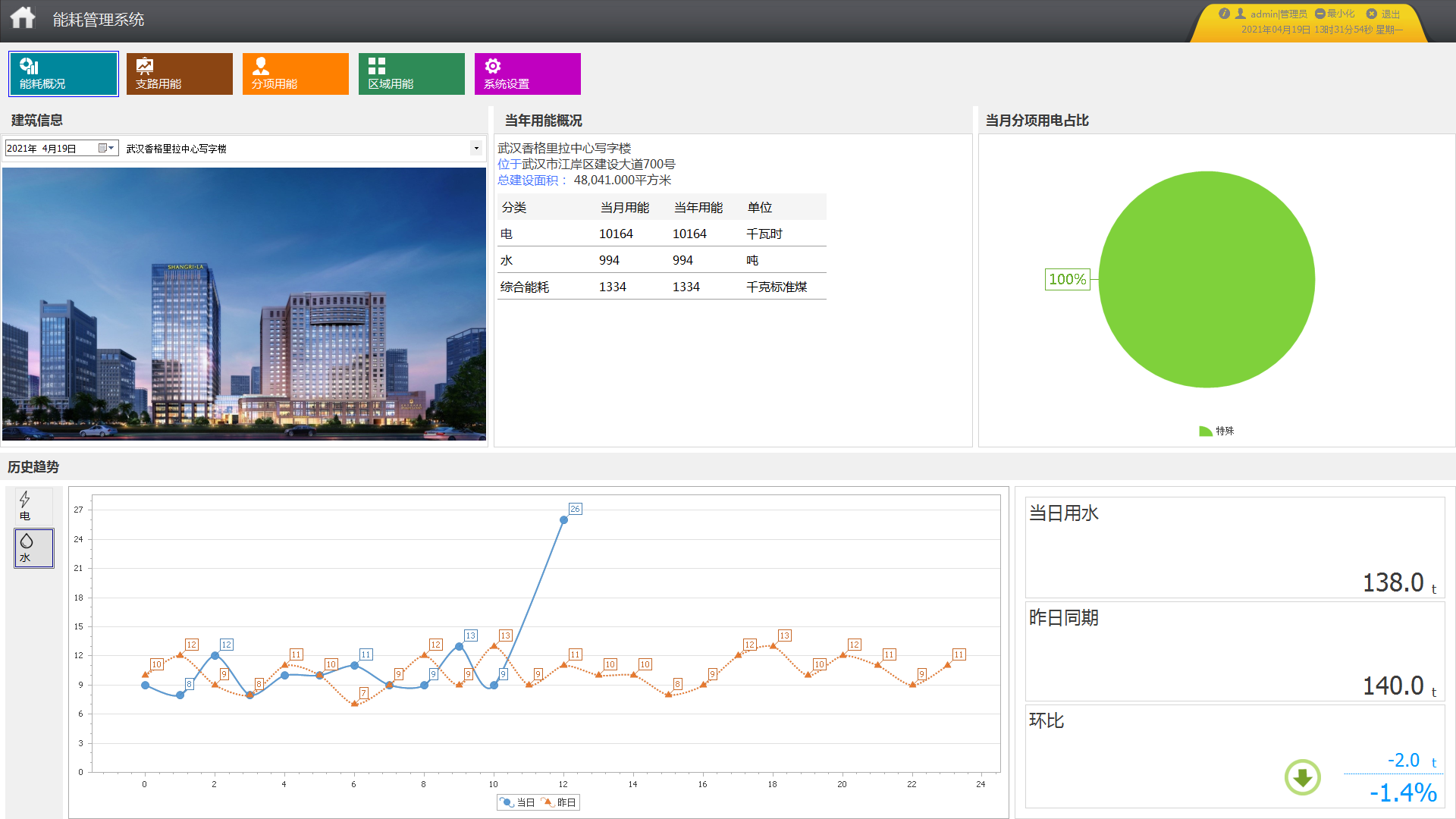
Task: Click the green down-arrow 环比 icon
Action: [x=1302, y=777]
